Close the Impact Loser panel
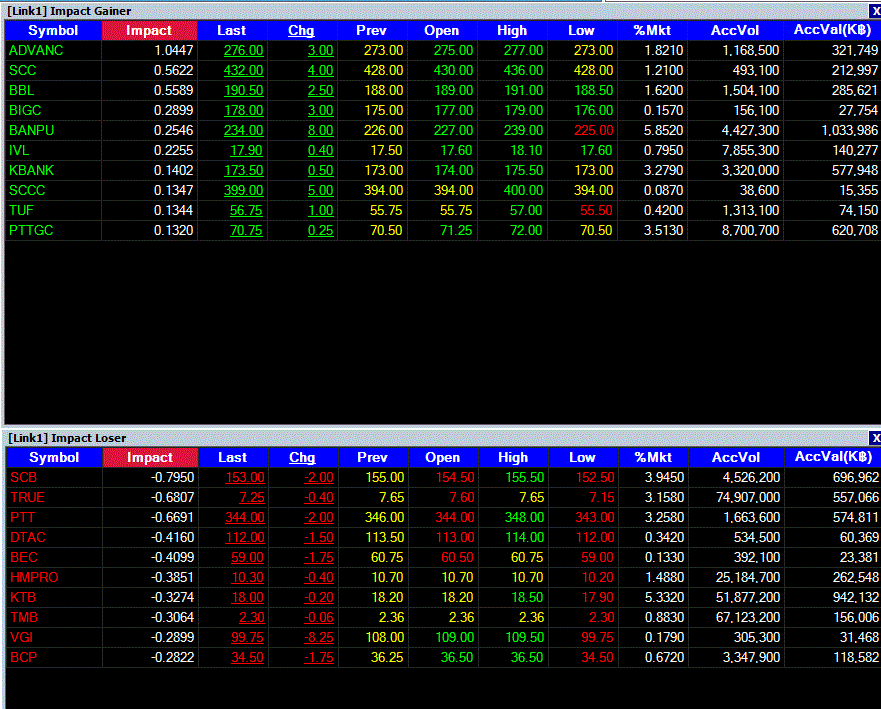 (875, 438)
